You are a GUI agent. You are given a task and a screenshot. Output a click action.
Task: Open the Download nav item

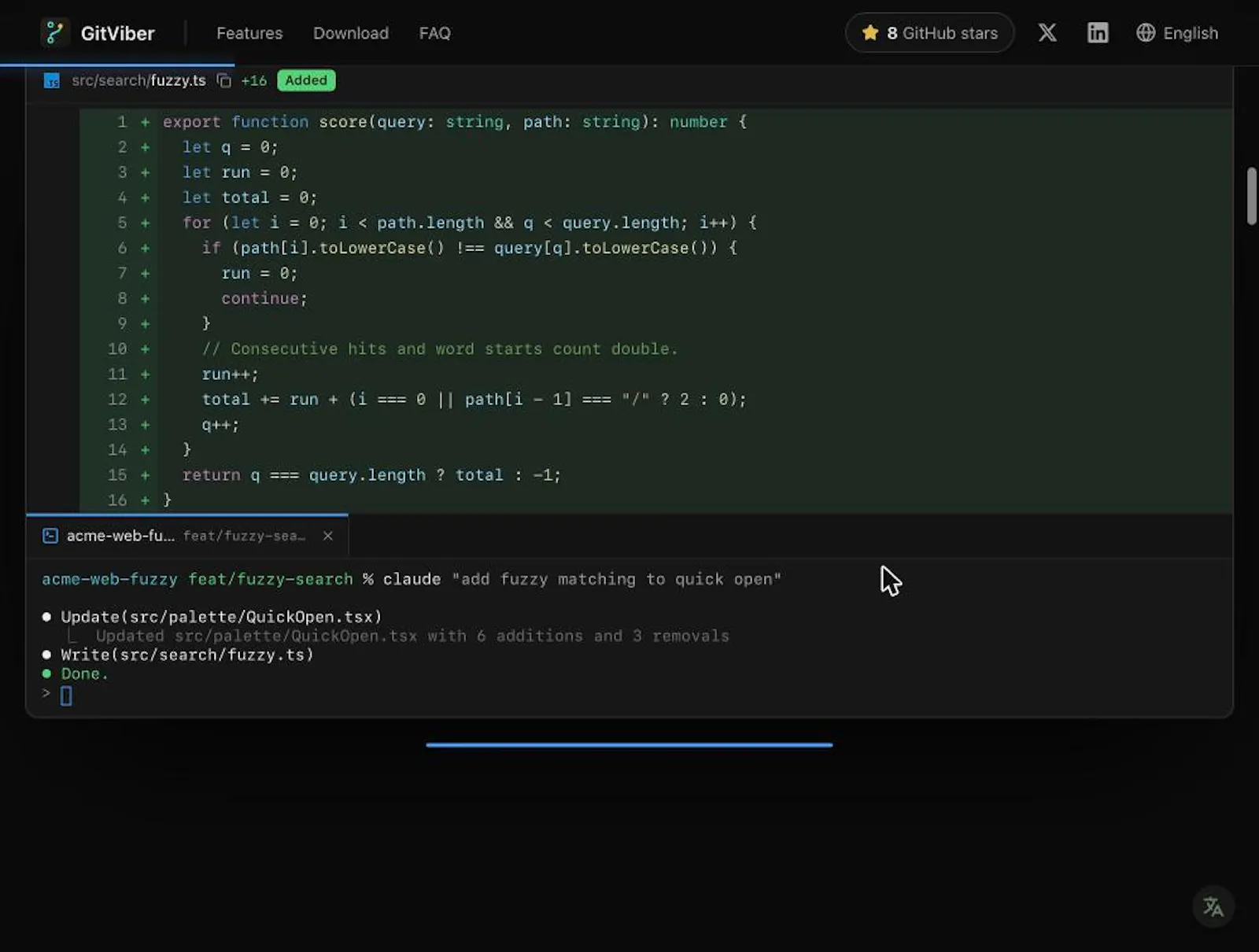coord(351,33)
